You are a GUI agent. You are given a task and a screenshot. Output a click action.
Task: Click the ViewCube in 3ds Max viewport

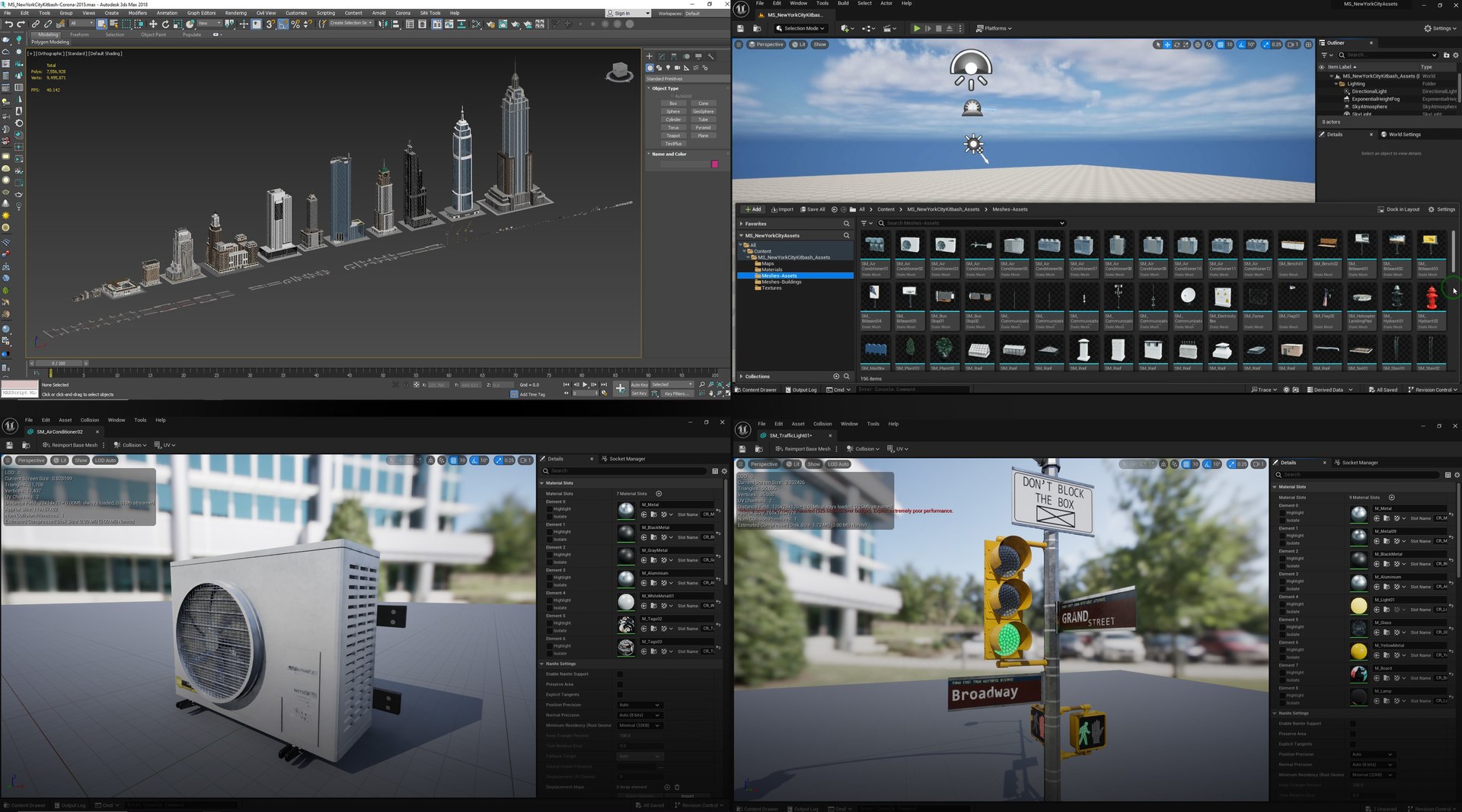point(620,72)
